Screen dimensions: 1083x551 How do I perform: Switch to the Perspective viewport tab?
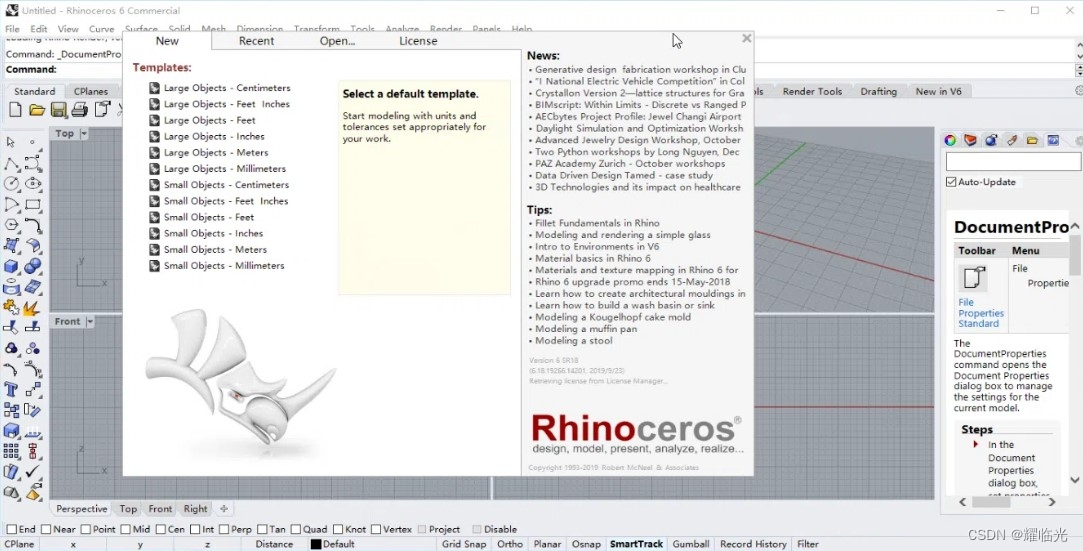click(82, 509)
